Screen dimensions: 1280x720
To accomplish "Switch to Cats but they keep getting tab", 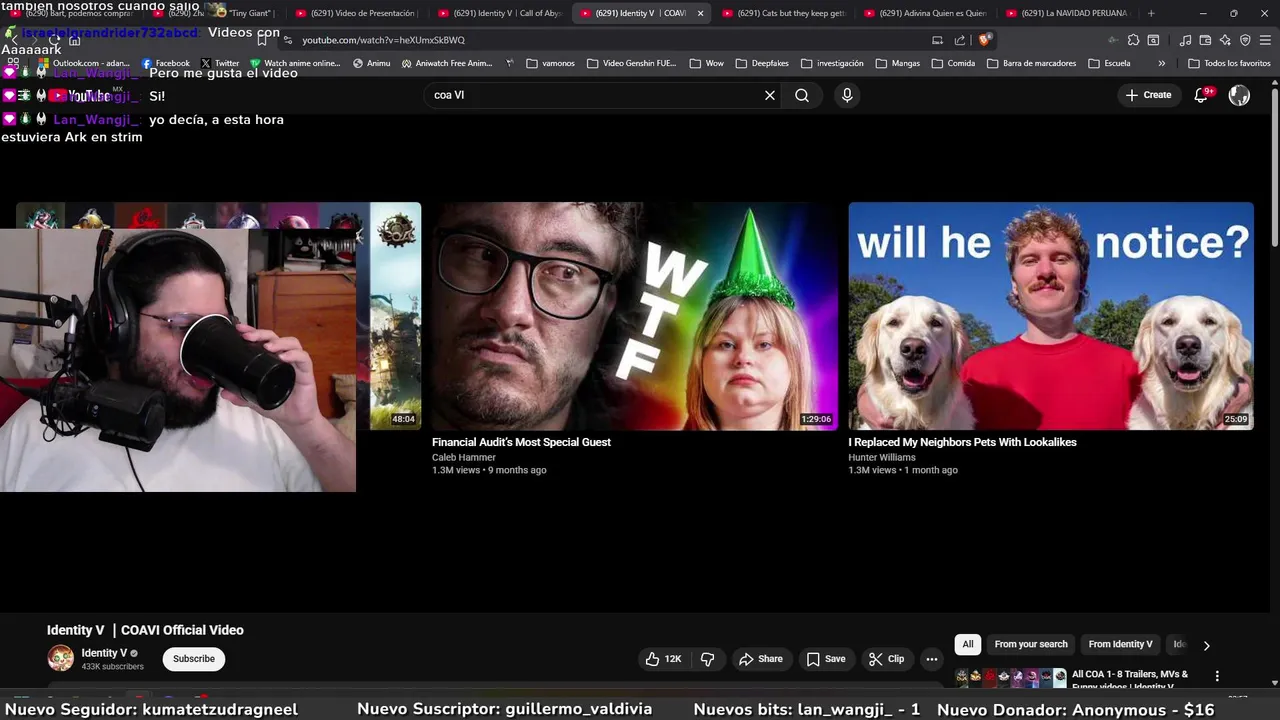I will pyautogui.click(x=784, y=13).
